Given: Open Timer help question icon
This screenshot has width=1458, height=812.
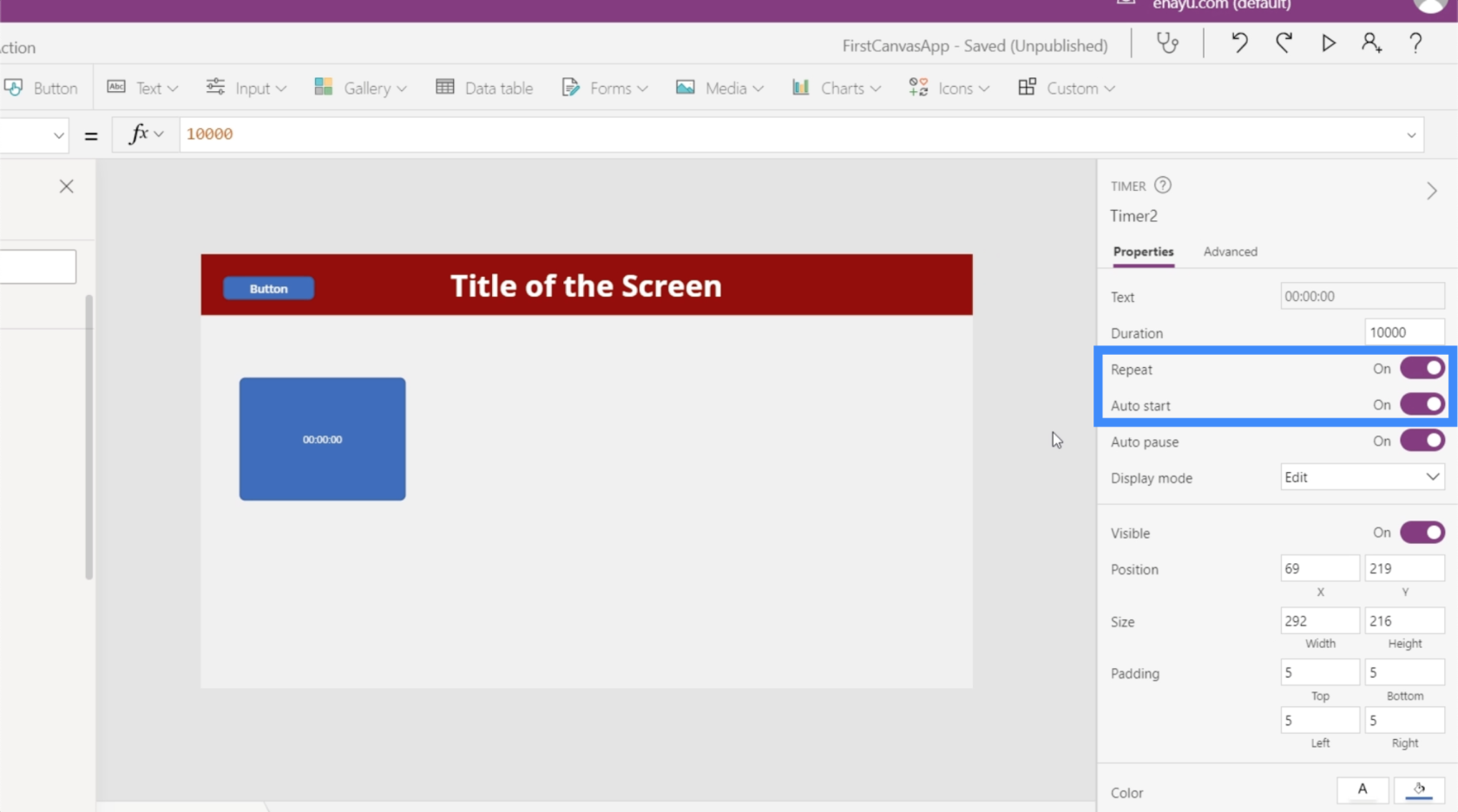Looking at the screenshot, I should click(1163, 185).
